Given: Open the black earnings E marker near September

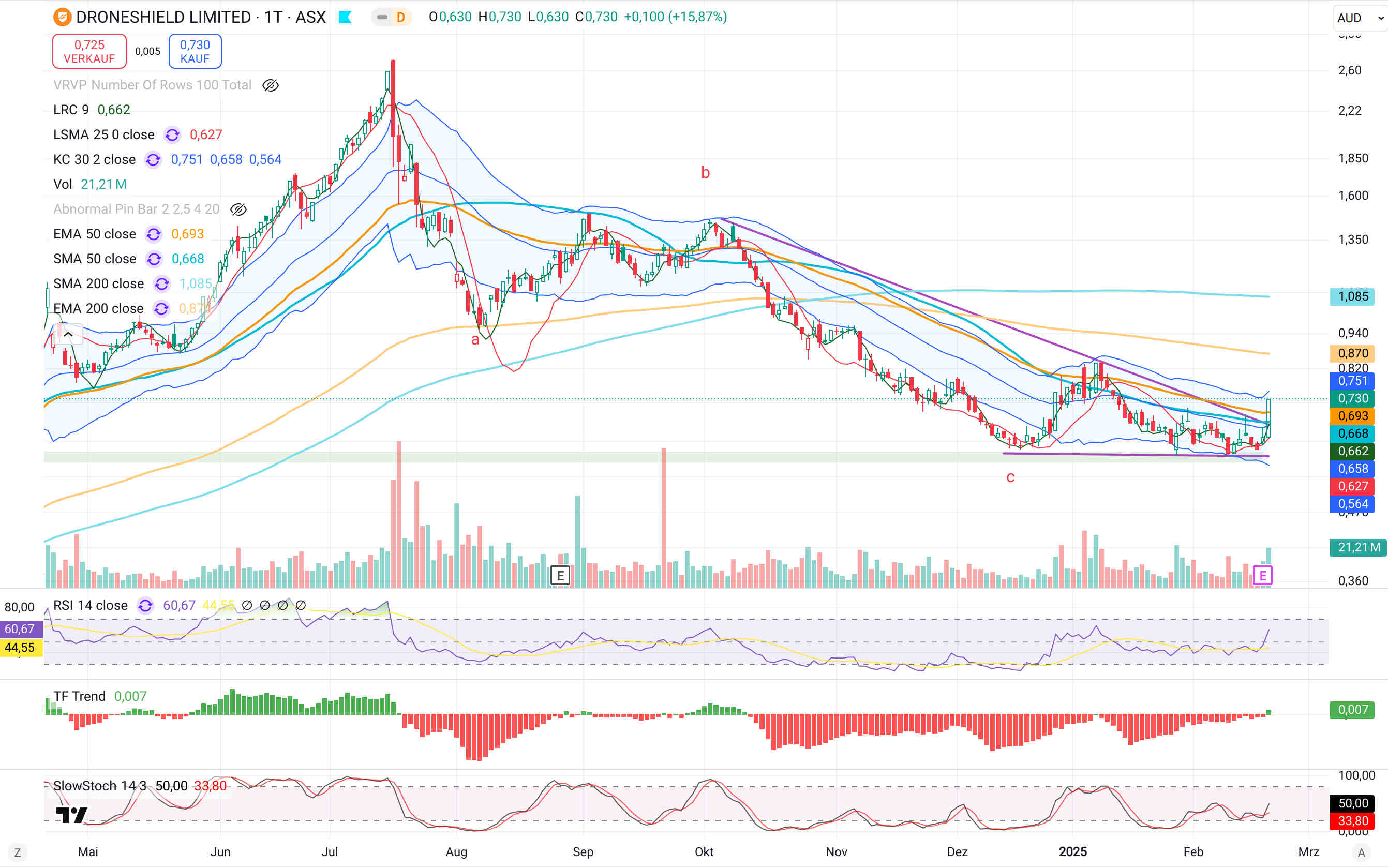Looking at the screenshot, I should [560, 575].
